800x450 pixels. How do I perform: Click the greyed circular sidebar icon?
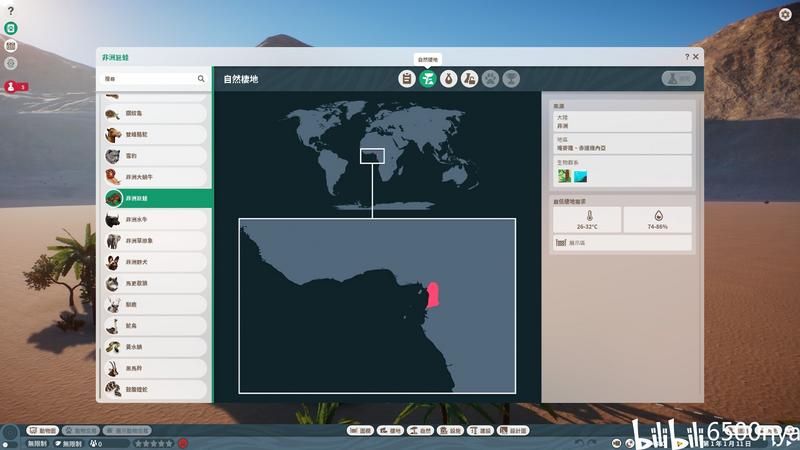(11, 63)
